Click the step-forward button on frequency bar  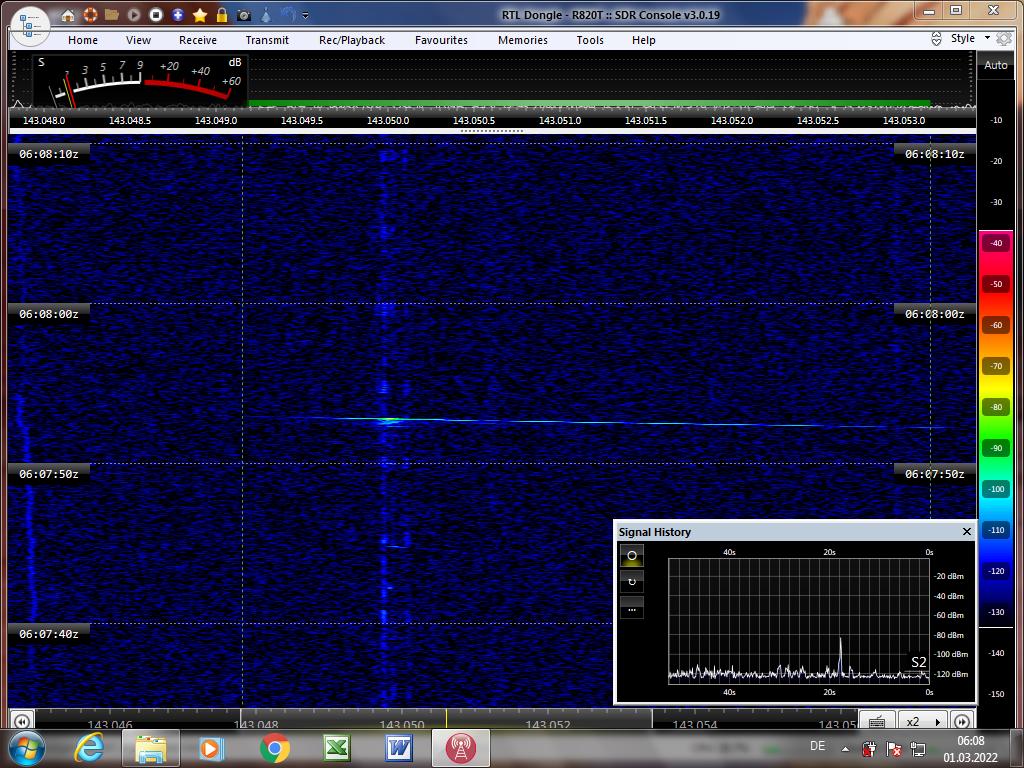[962, 721]
